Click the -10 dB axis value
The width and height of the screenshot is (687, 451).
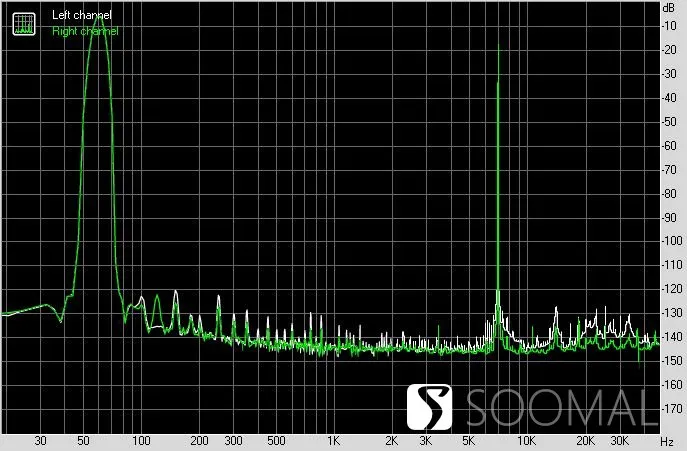click(669, 25)
